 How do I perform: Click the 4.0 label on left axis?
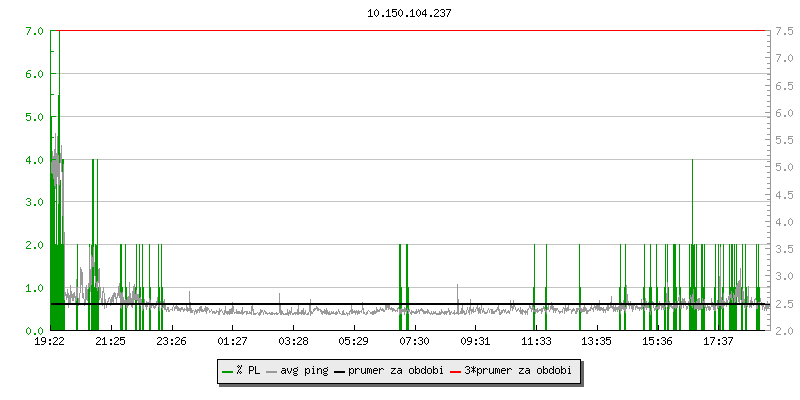[x=33, y=160]
